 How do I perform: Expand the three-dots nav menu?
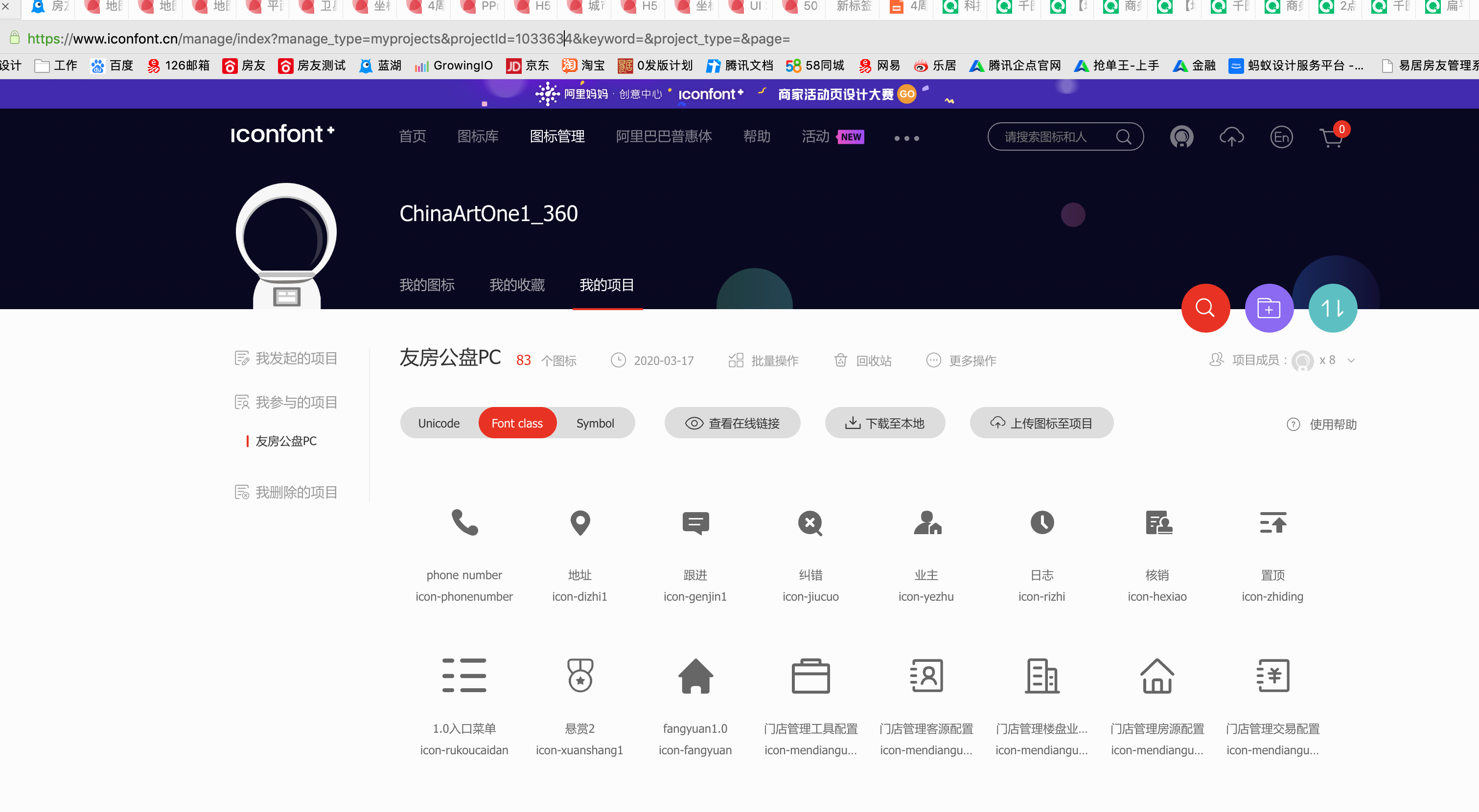coord(906,138)
